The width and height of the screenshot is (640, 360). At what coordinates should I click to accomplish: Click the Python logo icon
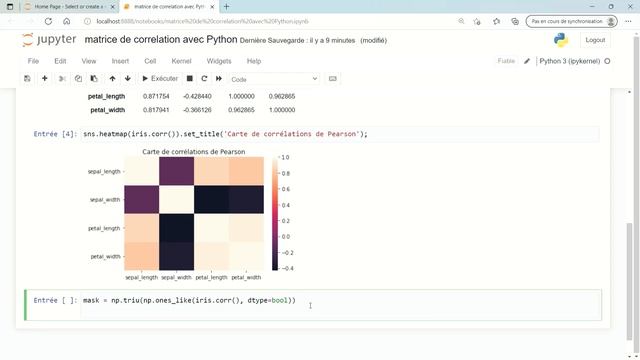pos(561,40)
